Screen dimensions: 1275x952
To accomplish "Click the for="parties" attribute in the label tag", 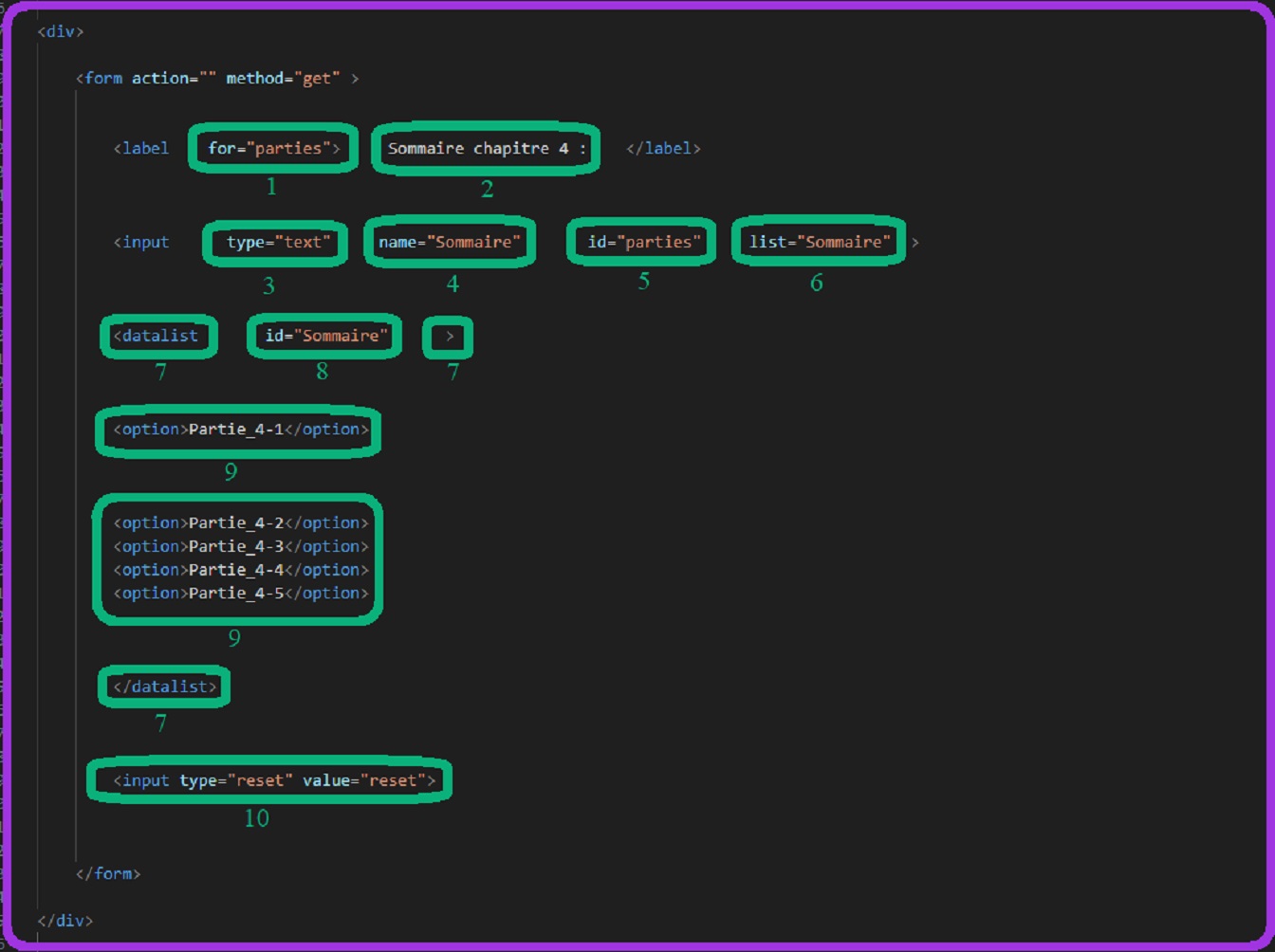I will tap(273, 148).
